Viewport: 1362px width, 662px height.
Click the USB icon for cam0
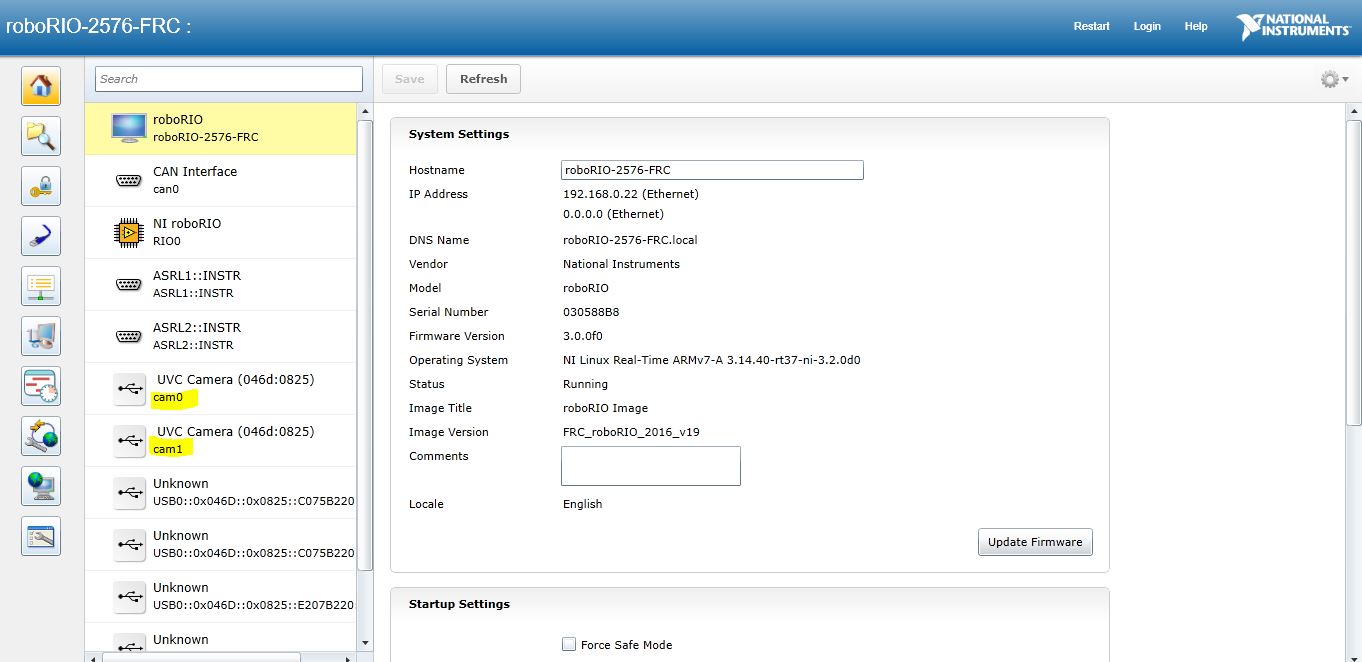129,388
